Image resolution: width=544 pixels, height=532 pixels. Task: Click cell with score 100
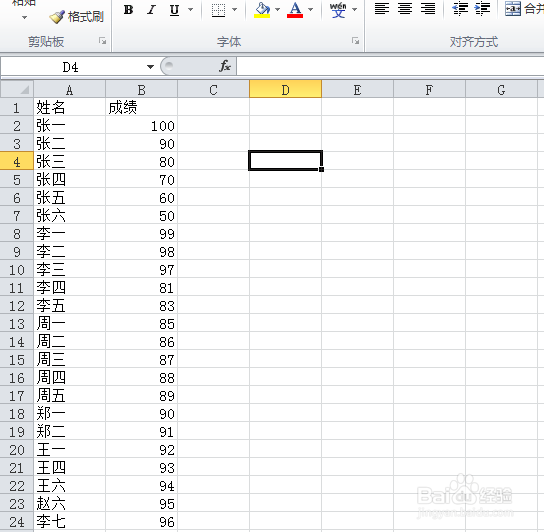pyautogui.click(x=141, y=125)
